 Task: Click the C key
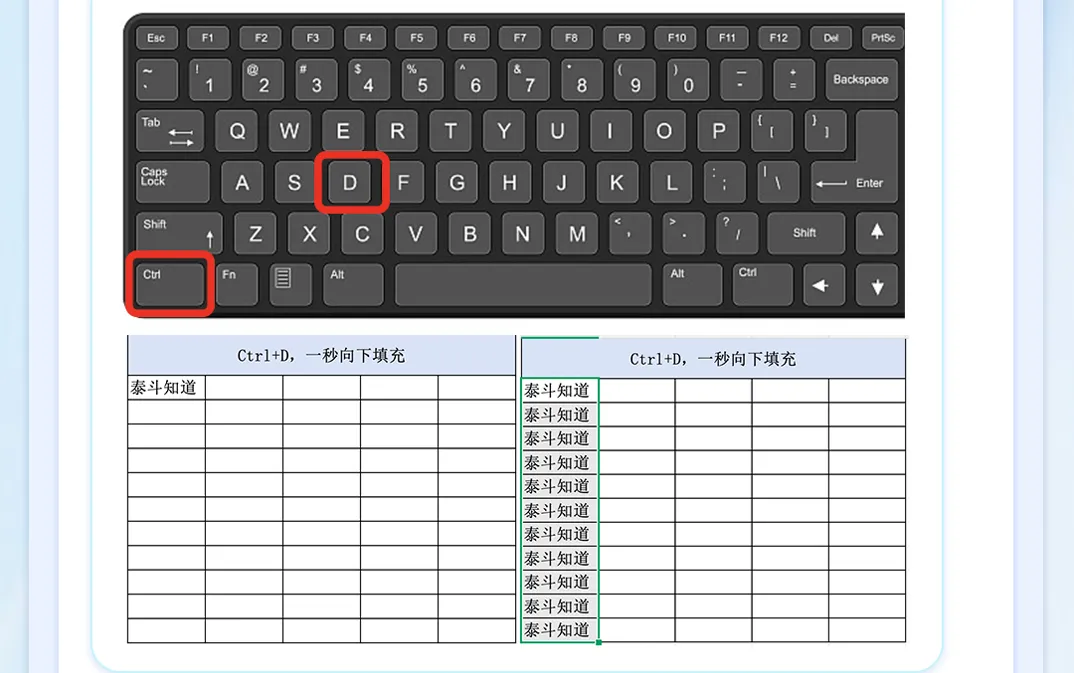362,233
